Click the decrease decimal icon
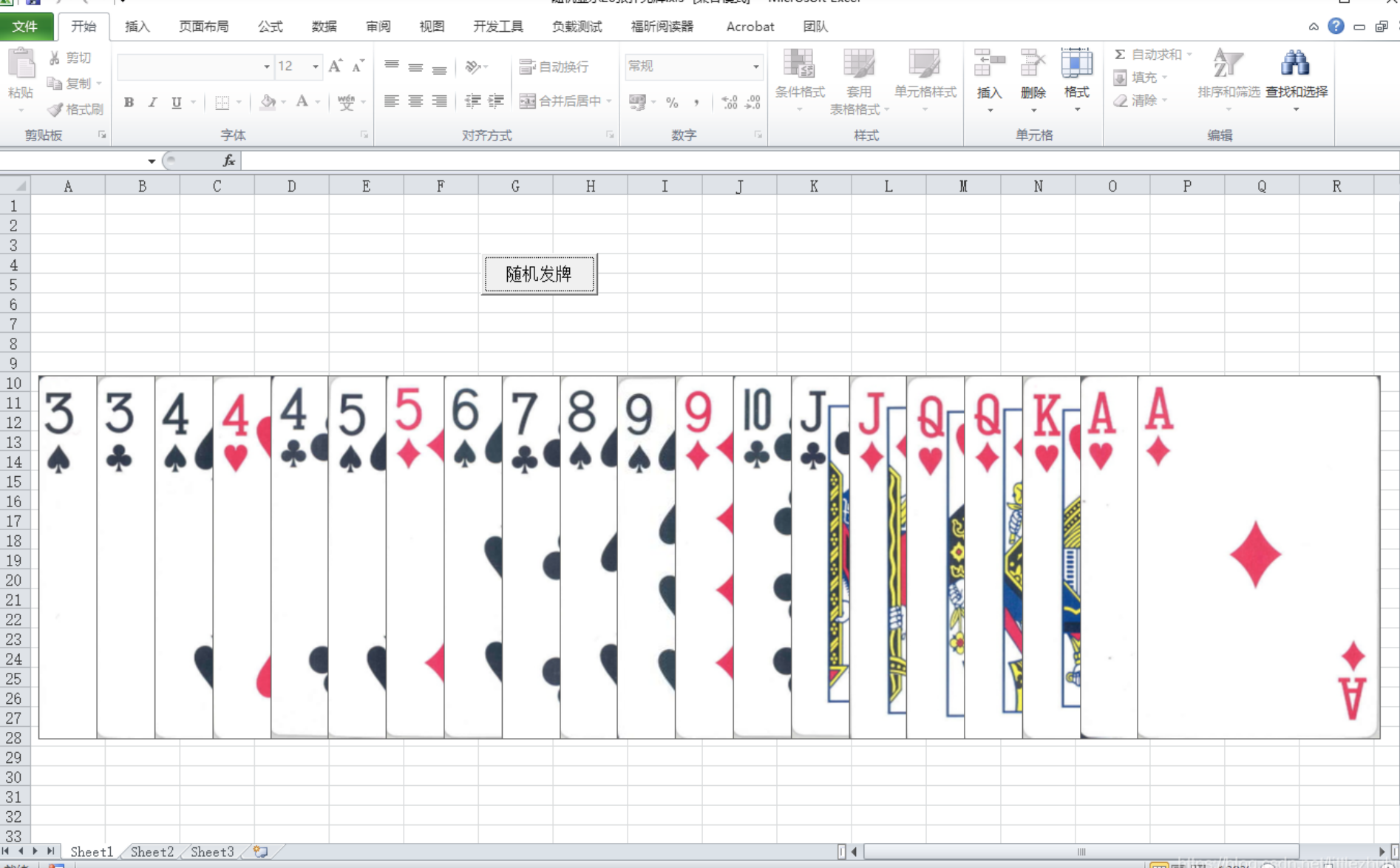Image resolution: width=1400 pixels, height=868 pixels. pos(752,103)
